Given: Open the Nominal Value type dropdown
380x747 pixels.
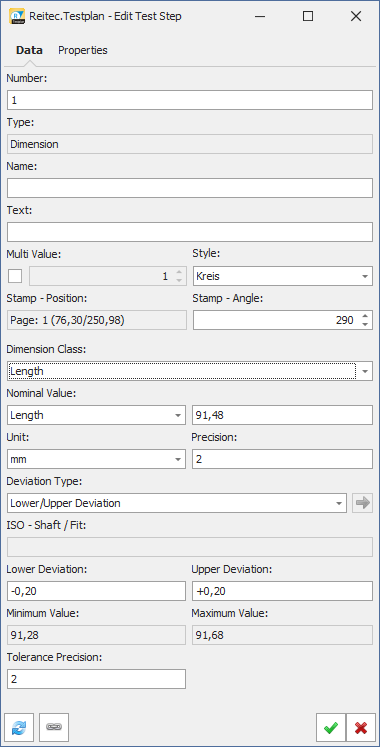Looking at the screenshot, I should (x=96, y=415).
